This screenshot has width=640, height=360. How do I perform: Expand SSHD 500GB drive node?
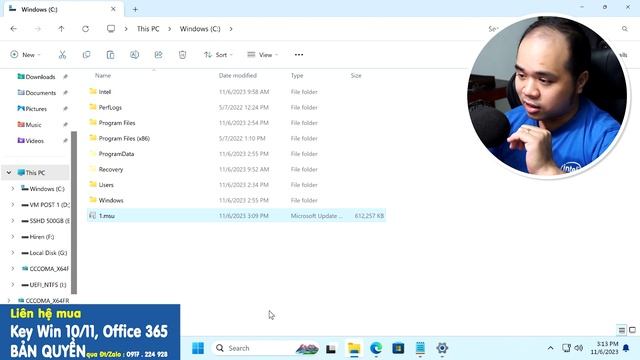pos(12,220)
